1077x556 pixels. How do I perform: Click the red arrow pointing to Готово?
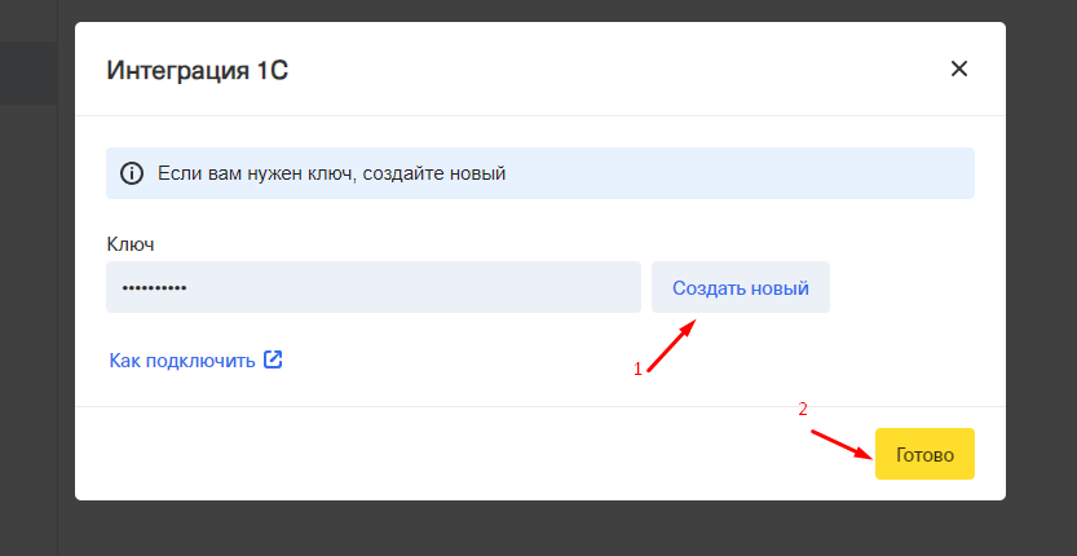tap(840, 443)
